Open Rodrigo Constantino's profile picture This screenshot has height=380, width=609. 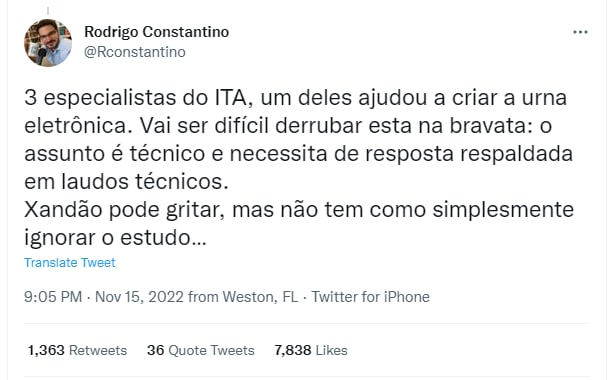(48, 43)
